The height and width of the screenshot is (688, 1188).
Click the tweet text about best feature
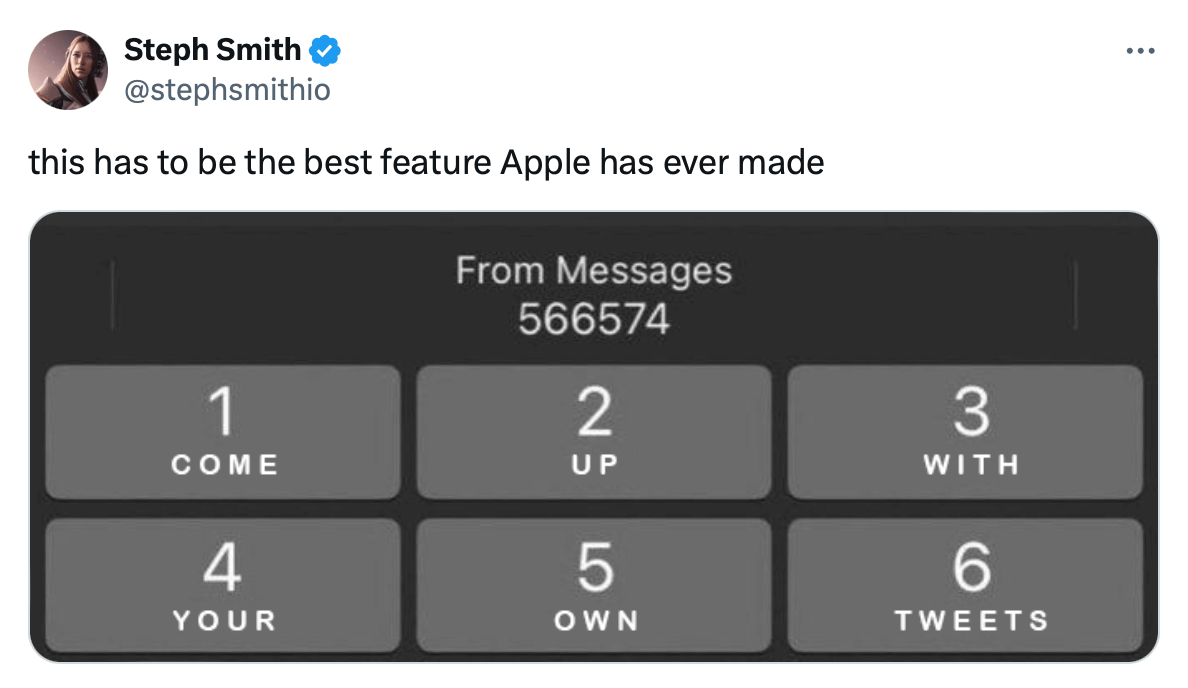click(x=426, y=162)
